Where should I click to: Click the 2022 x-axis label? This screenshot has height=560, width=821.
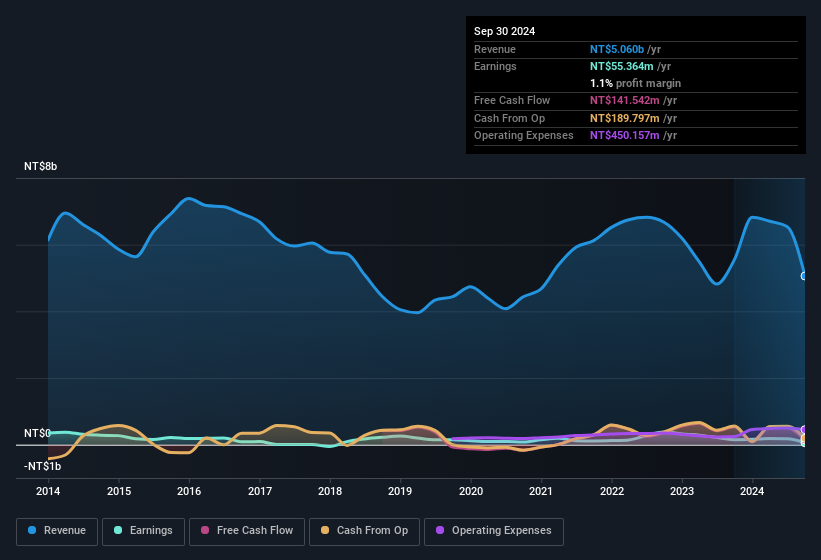pyautogui.click(x=612, y=491)
